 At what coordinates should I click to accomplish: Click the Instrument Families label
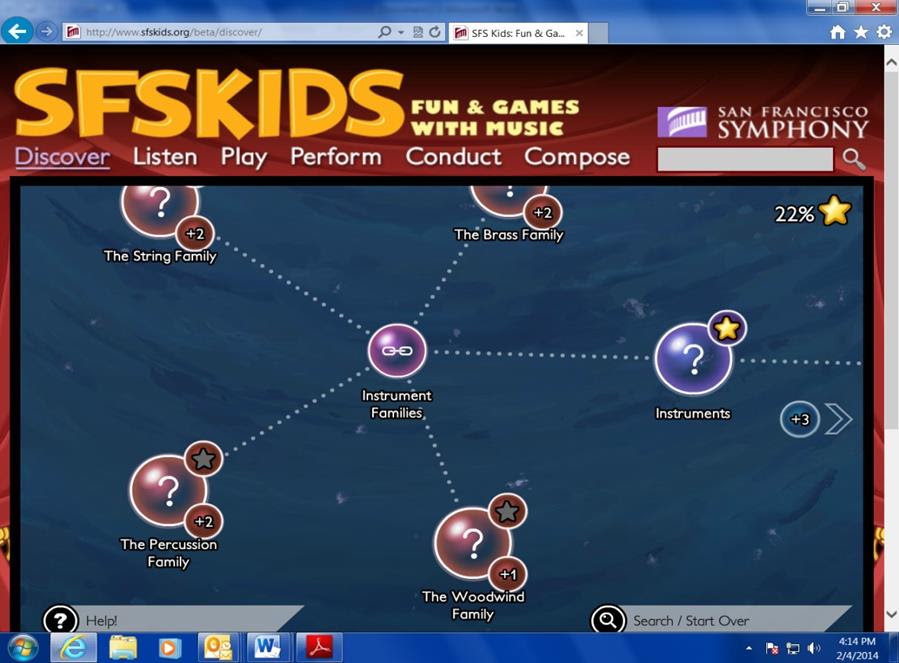pos(397,404)
